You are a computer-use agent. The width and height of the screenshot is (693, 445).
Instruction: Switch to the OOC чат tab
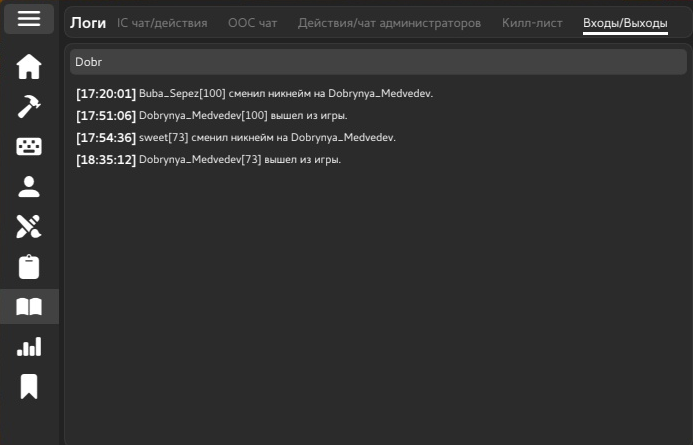pyautogui.click(x=253, y=22)
